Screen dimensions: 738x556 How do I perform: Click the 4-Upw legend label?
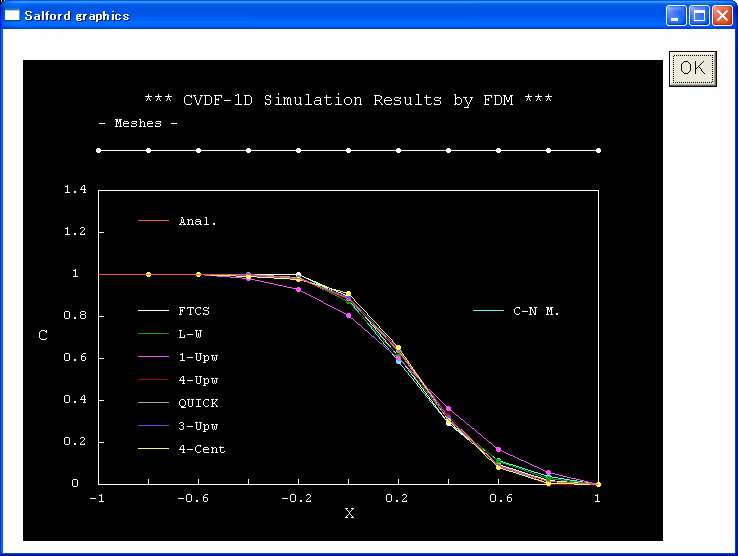click(198, 380)
